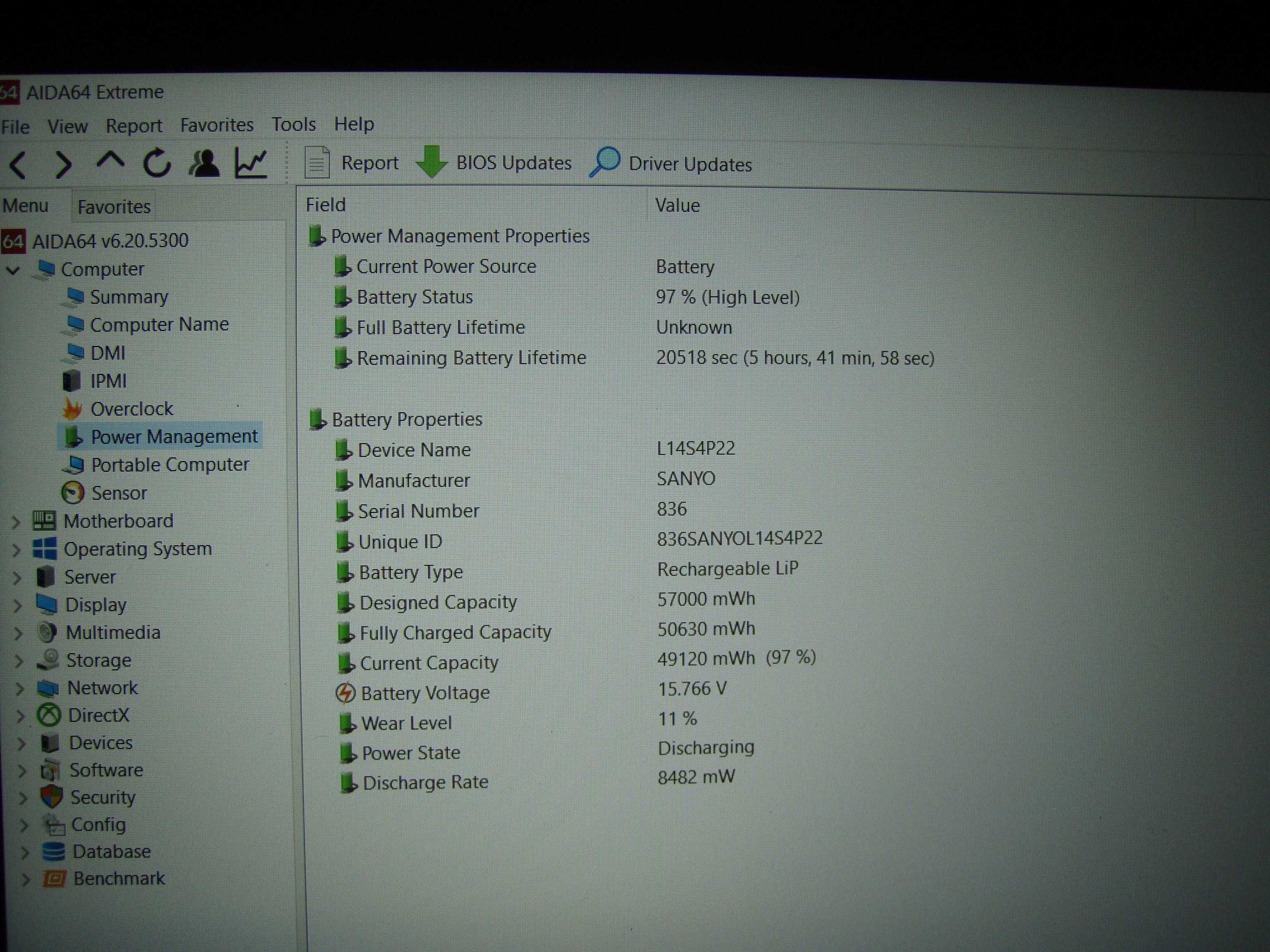The width and height of the screenshot is (1270, 952).
Task: Expand the Operating System tree node
Action: tap(17, 550)
